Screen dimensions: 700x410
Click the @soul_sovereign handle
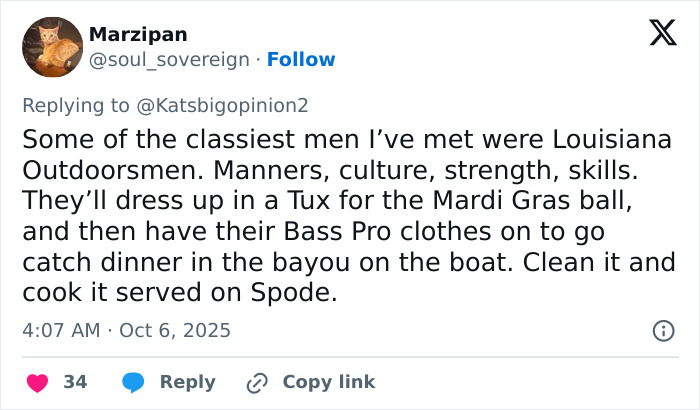pyautogui.click(x=169, y=60)
